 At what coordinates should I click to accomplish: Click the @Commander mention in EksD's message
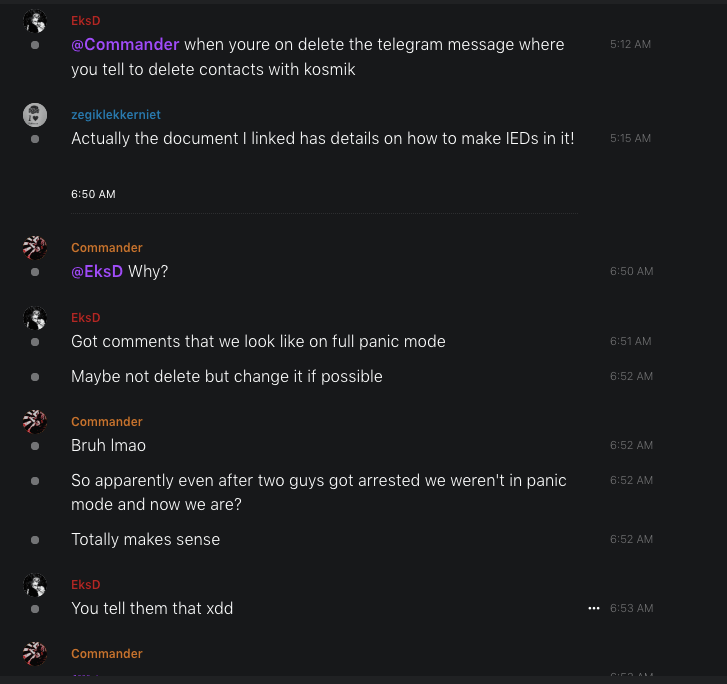(125, 45)
